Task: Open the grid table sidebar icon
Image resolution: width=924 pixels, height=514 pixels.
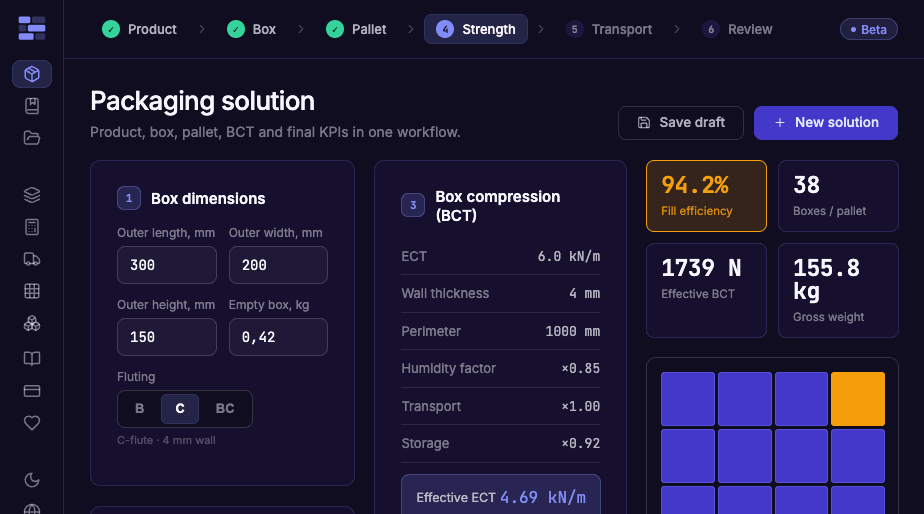Action: point(32,291)
